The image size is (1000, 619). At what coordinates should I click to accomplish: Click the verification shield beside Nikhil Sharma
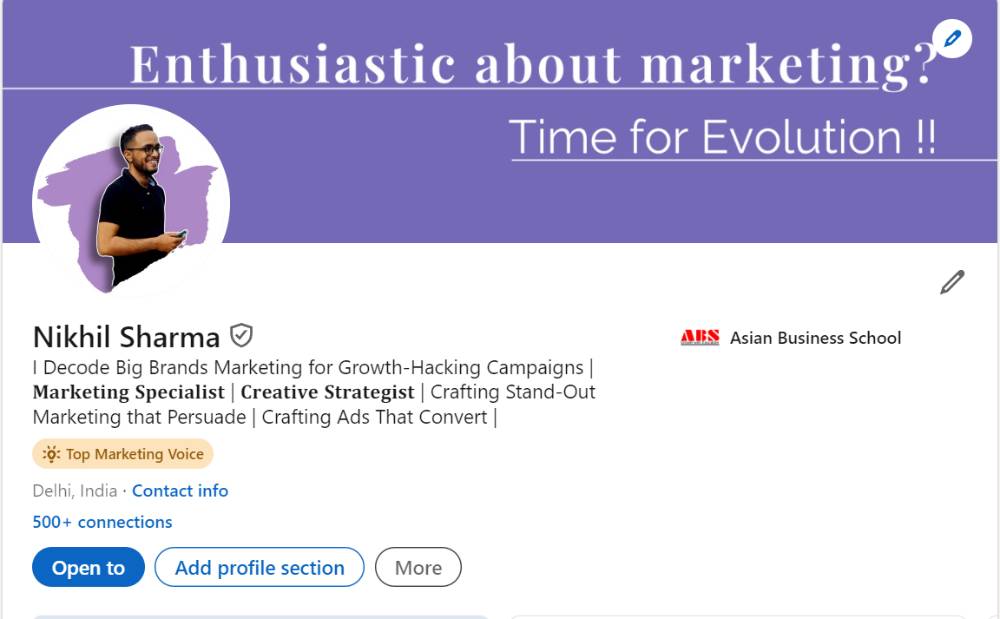tap(241, 335)
